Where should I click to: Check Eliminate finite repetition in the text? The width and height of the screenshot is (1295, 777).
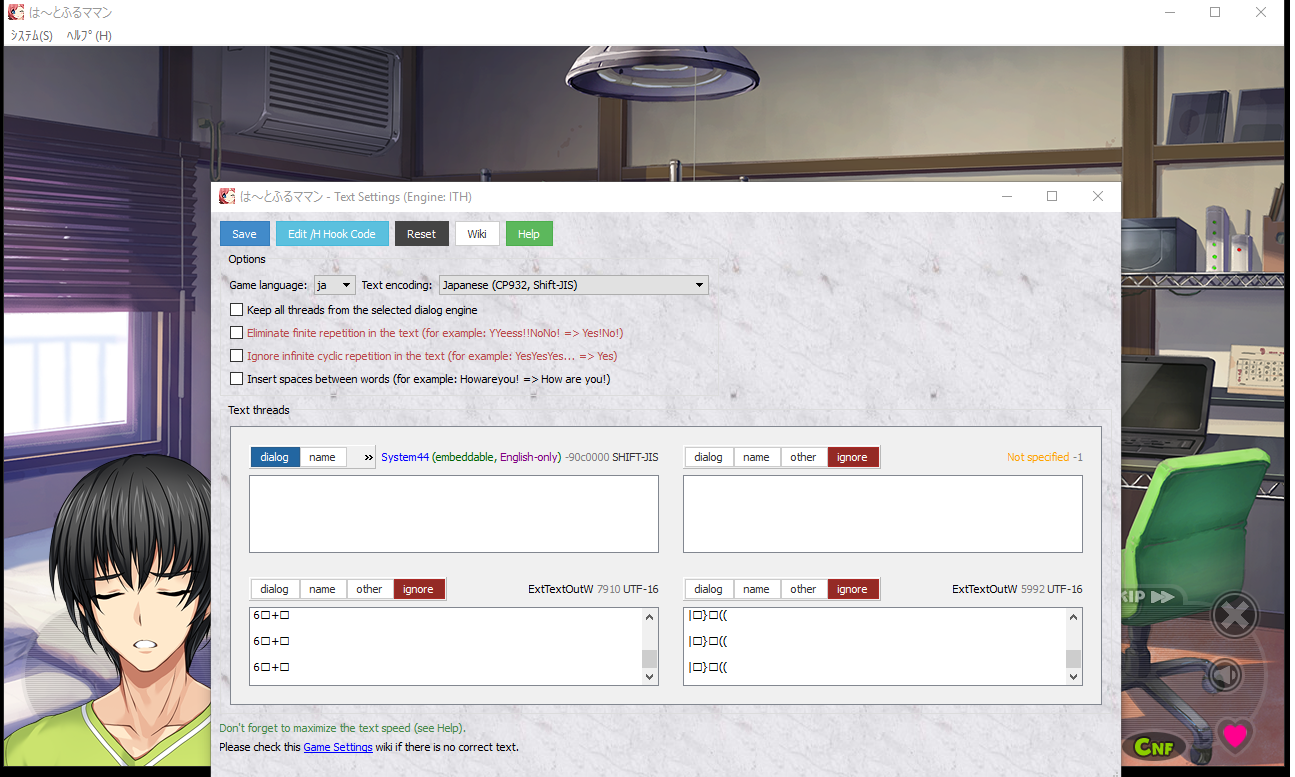tap(237, 333)
